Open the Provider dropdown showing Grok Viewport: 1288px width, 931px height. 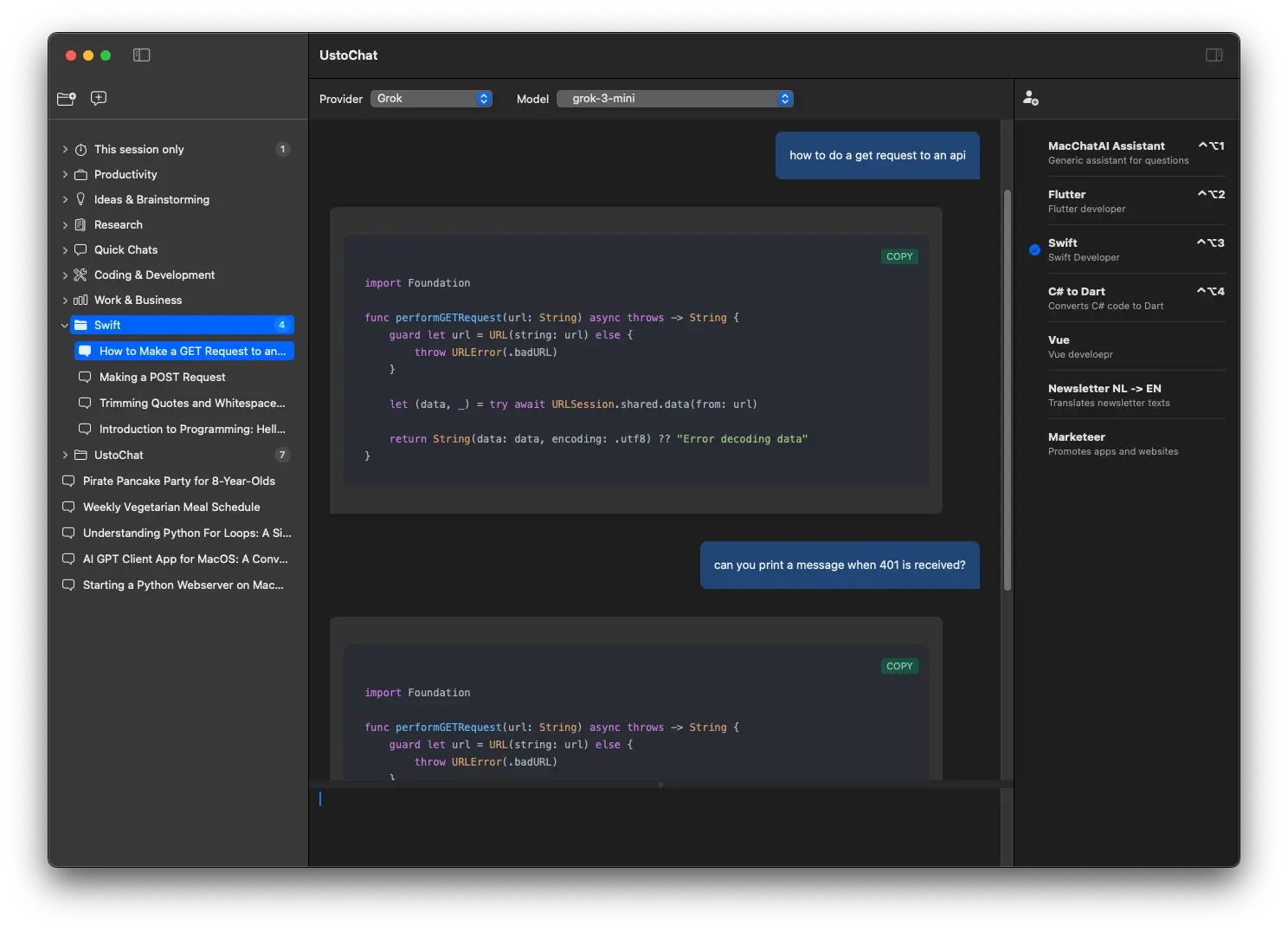click(431, 99)
